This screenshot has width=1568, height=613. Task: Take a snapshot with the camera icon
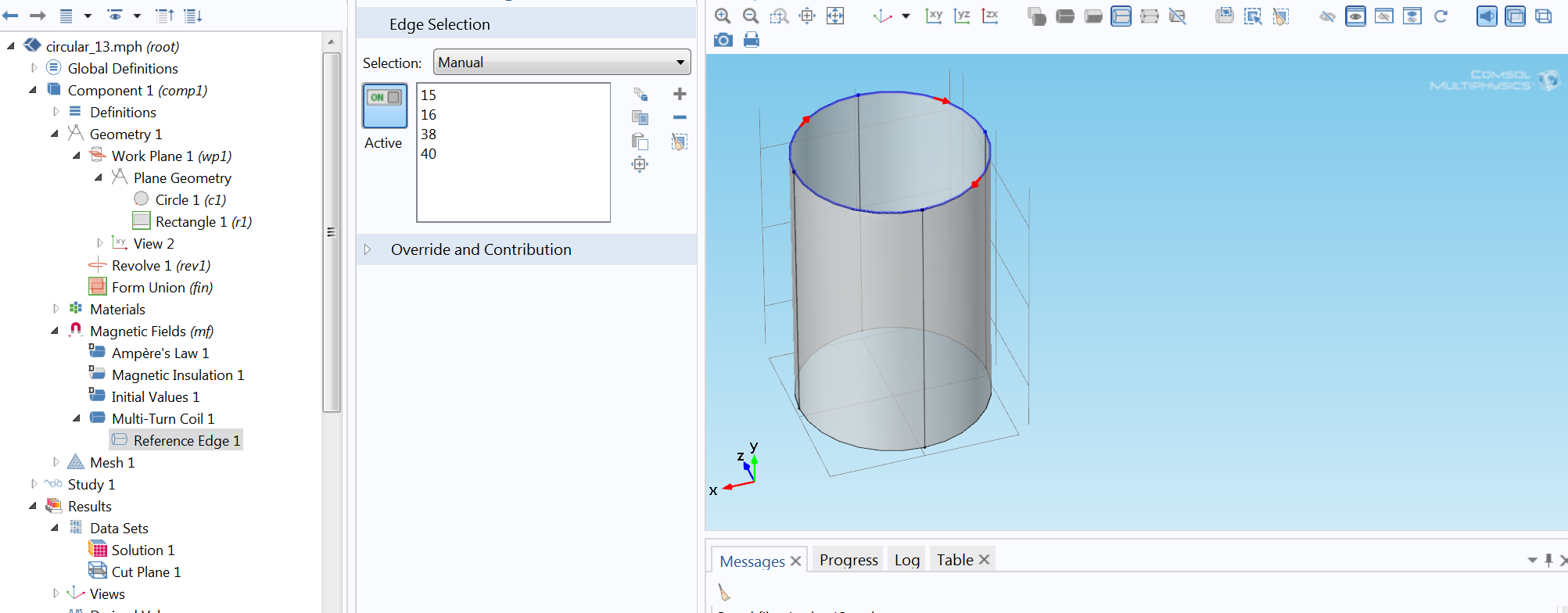(723, 40)
